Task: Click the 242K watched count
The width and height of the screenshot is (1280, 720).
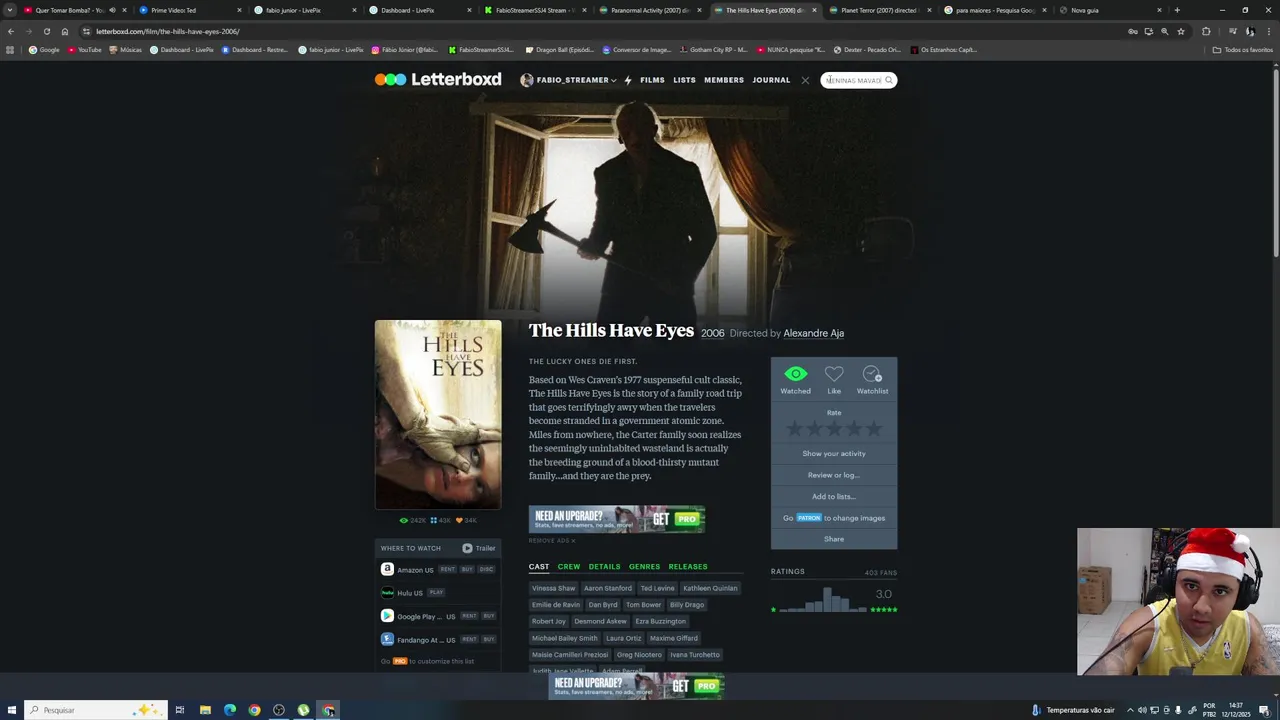Action: point(413,520)
